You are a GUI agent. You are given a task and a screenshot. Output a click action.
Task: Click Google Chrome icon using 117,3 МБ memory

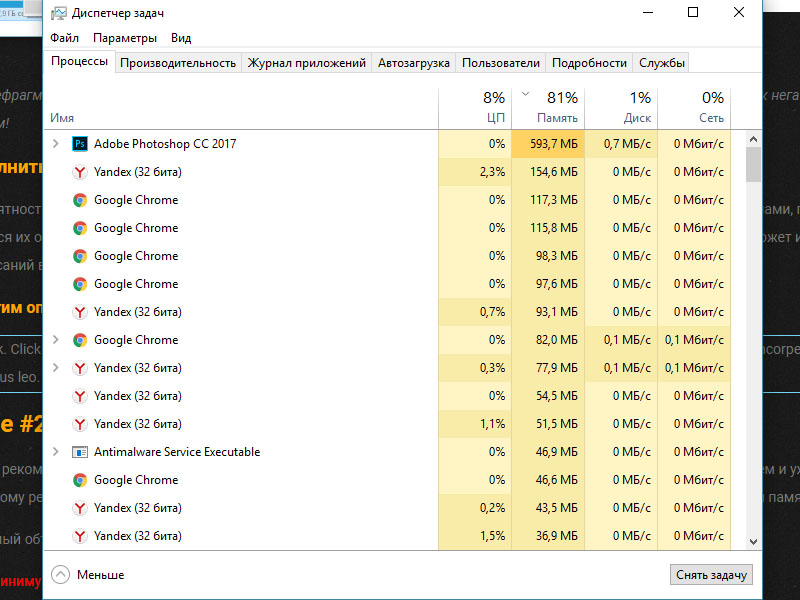click(80, 200)
